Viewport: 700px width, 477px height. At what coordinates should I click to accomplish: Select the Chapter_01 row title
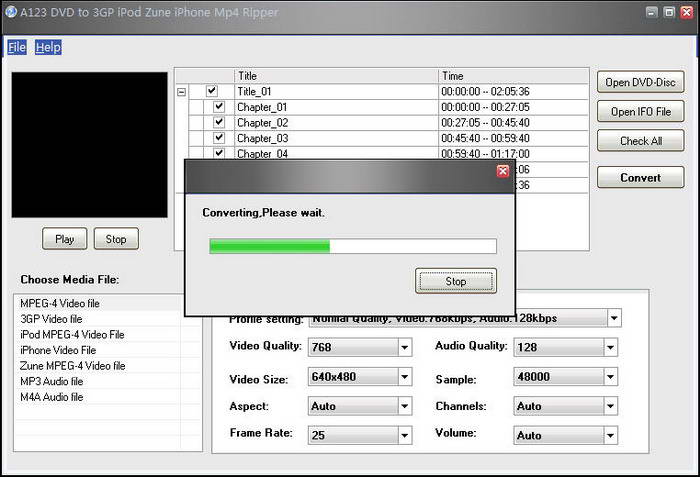[x=262, y=107]
